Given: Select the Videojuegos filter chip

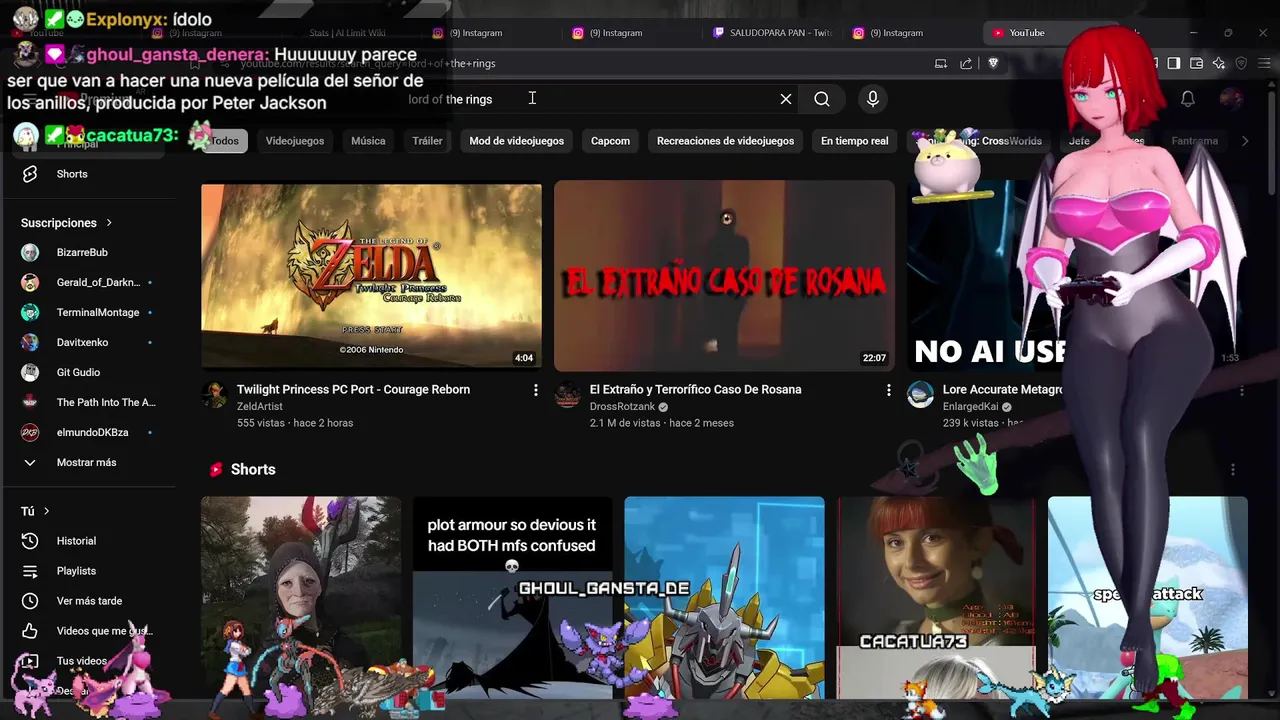Looking at the screenshot, I should point(295,141).
